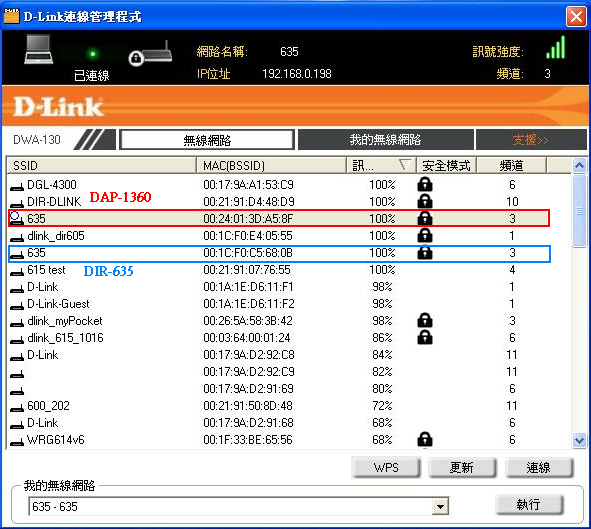The image size is (591, 529).
Task: Select the 600_202 network
Action: pos(279,406)
